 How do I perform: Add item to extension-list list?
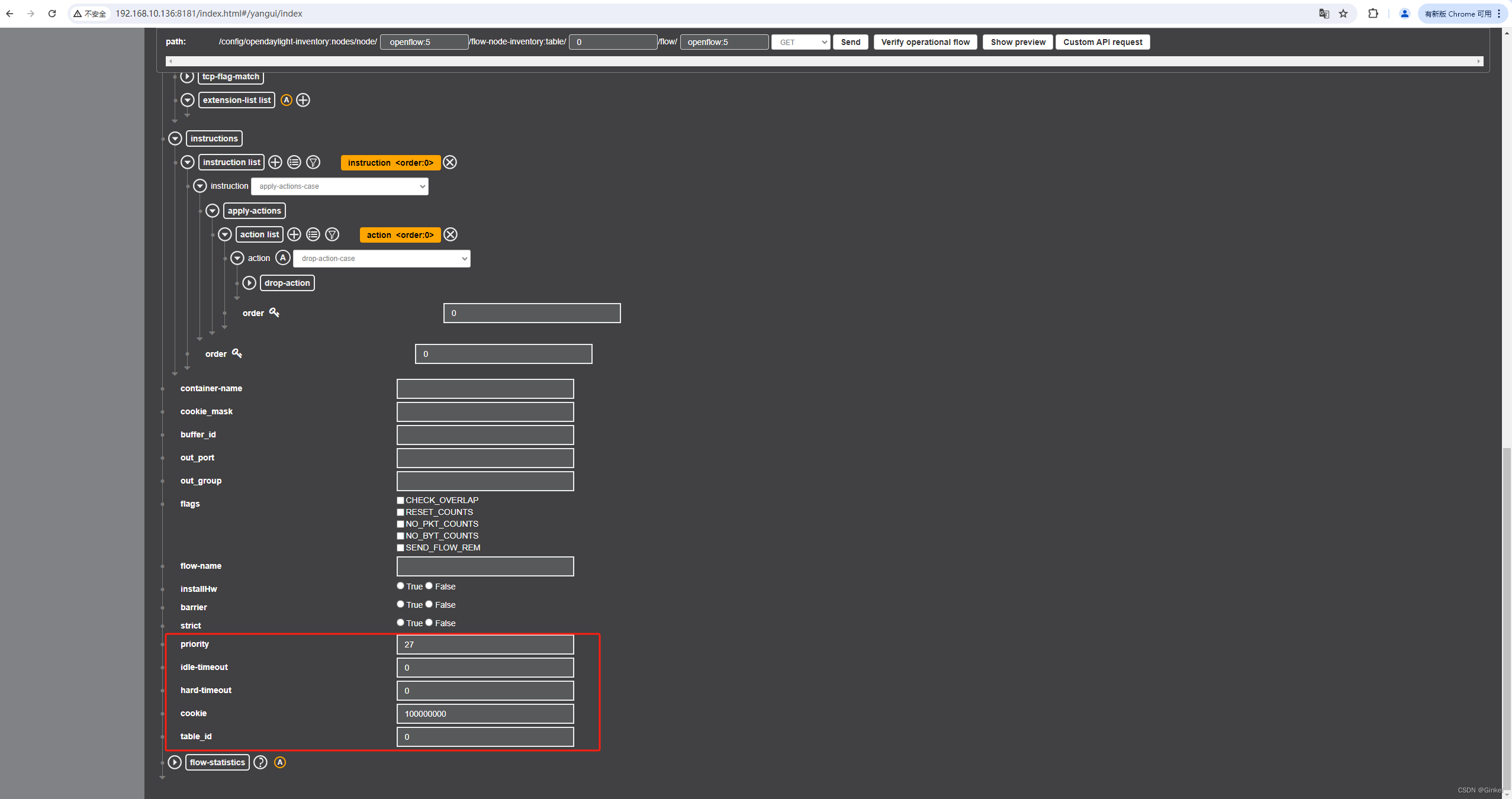tap(303, 100)
